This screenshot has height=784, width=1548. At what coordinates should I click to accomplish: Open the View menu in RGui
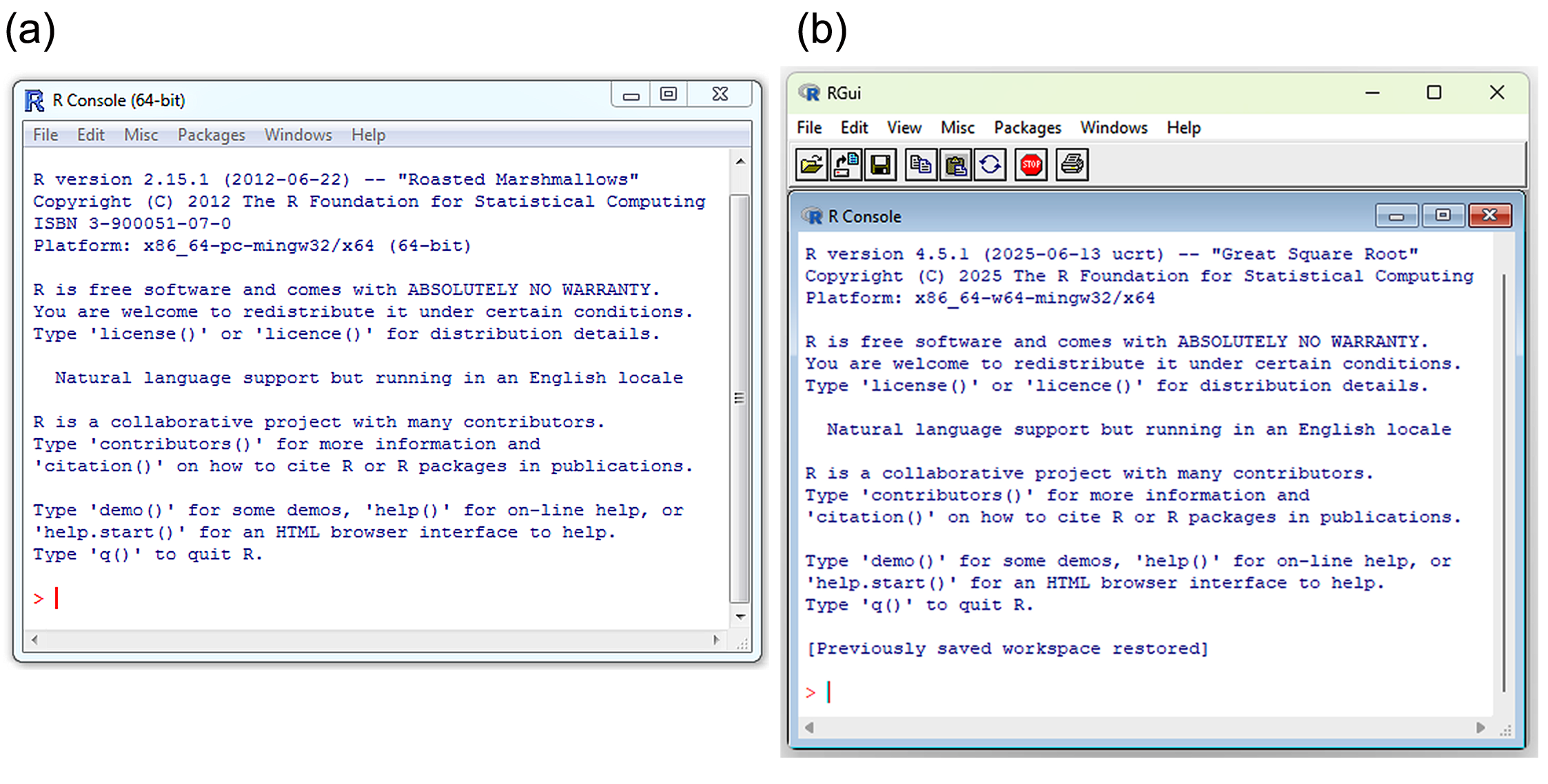pos(904,127)
